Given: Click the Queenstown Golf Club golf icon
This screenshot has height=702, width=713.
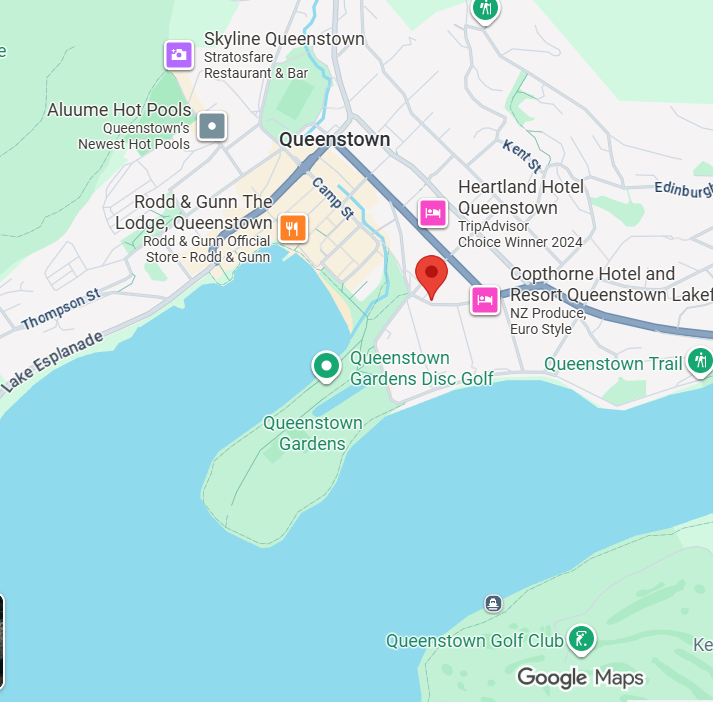Looking at the screenshot, I should tap(582, 639).
